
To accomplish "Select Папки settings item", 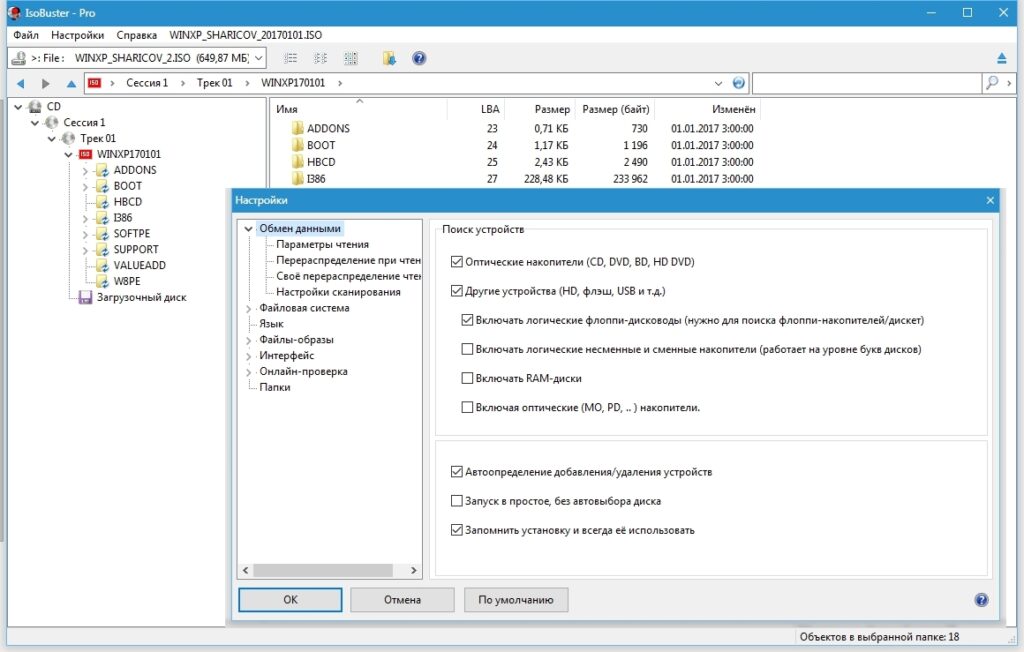I will coord(275,387).
